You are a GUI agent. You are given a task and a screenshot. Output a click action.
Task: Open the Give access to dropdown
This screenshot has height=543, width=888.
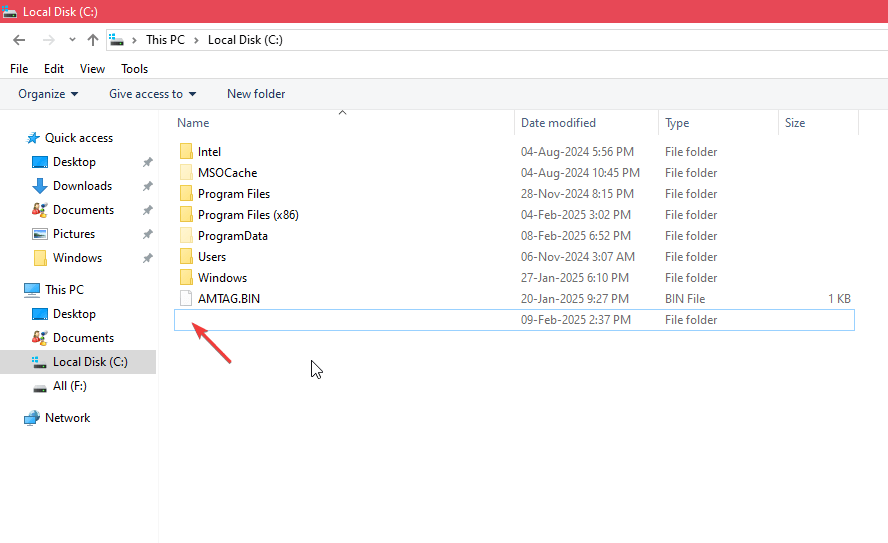pyautogui.click(x=152, y=94)
